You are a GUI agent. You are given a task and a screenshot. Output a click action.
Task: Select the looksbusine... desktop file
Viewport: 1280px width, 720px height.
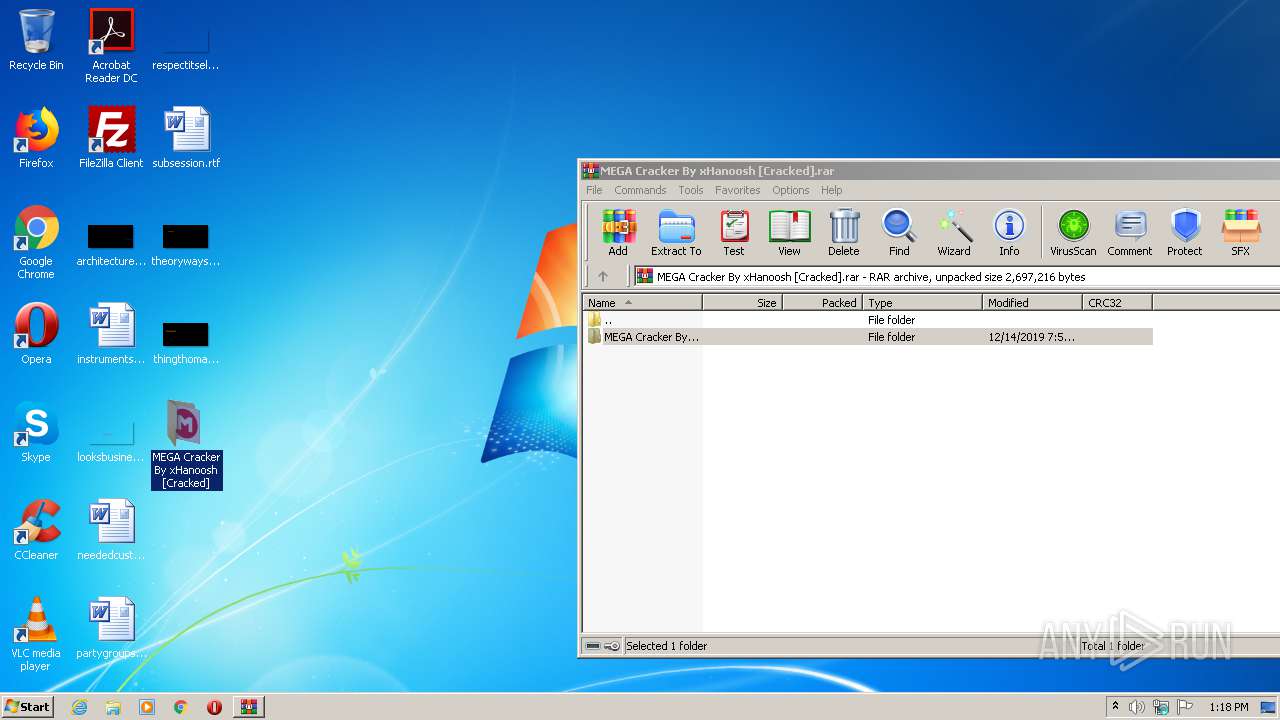111,440
